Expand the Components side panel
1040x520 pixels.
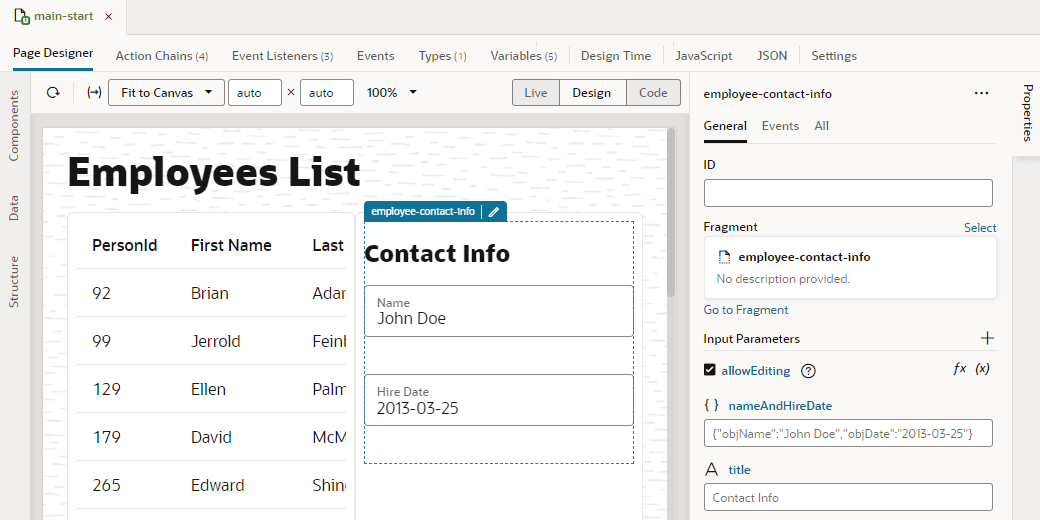tap(14, 126)
